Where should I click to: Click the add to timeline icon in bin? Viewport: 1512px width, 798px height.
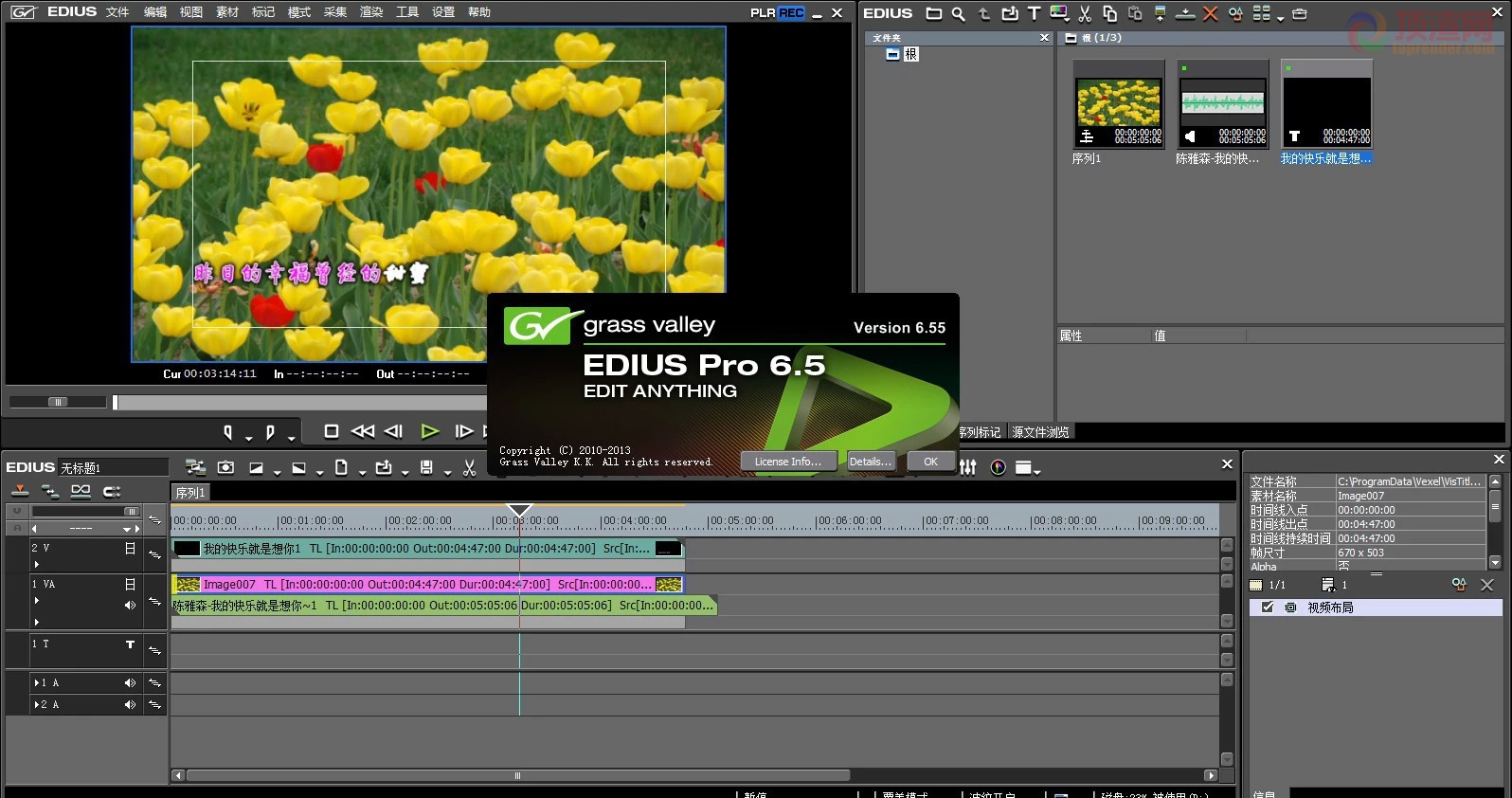click(1185, 13)
